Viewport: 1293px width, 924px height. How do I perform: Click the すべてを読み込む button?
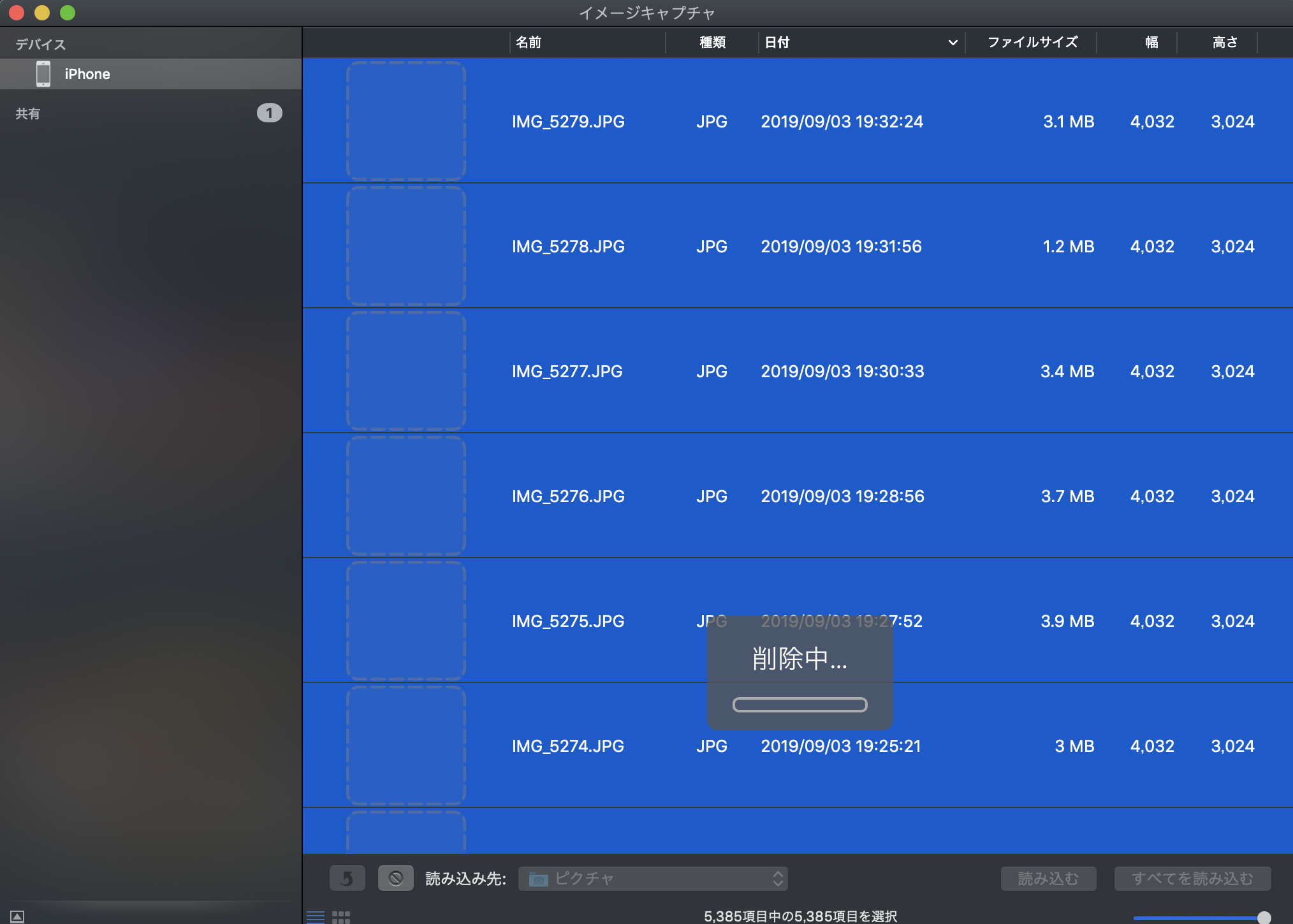click(x=1192, y=879)
